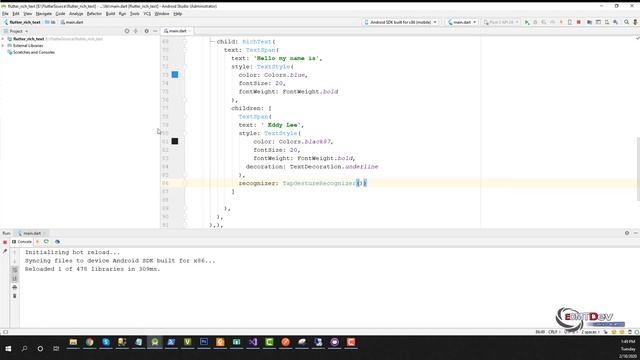Toggle soft-wrap icon in console sidebar
This screenshot has width=640, height=360.
pos(14,270)
